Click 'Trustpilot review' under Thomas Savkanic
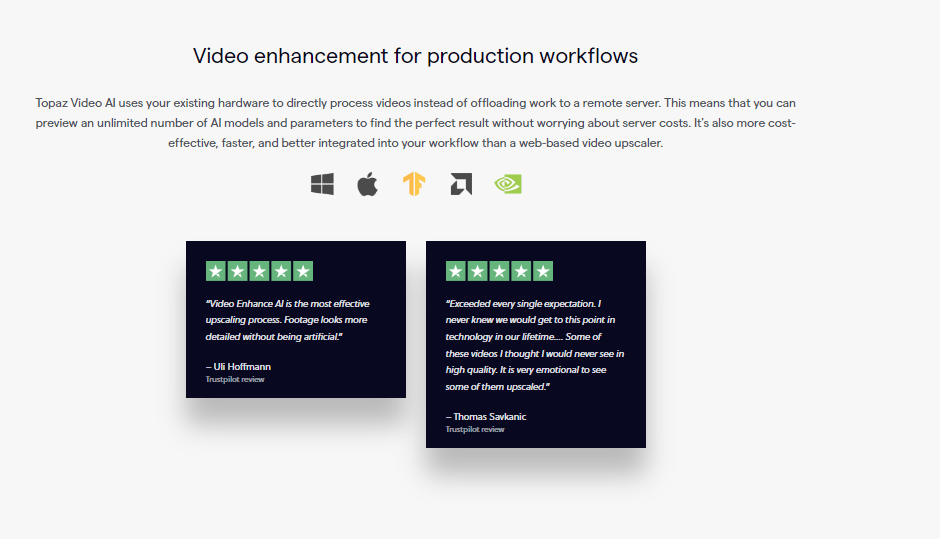 (475, 429)
